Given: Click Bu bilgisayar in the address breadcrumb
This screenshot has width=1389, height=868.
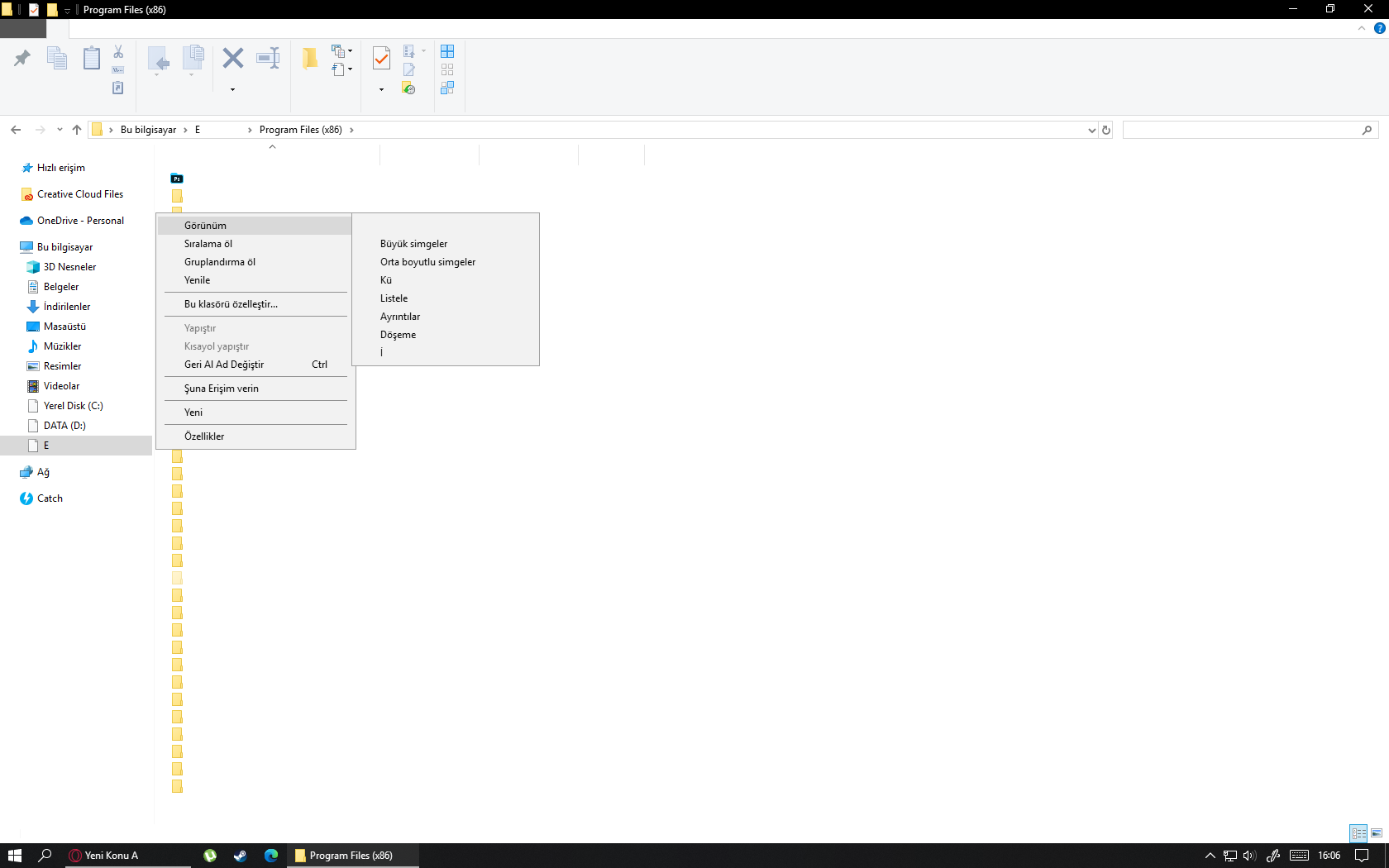Looking at the screenshot, I should tap(149, 130).
